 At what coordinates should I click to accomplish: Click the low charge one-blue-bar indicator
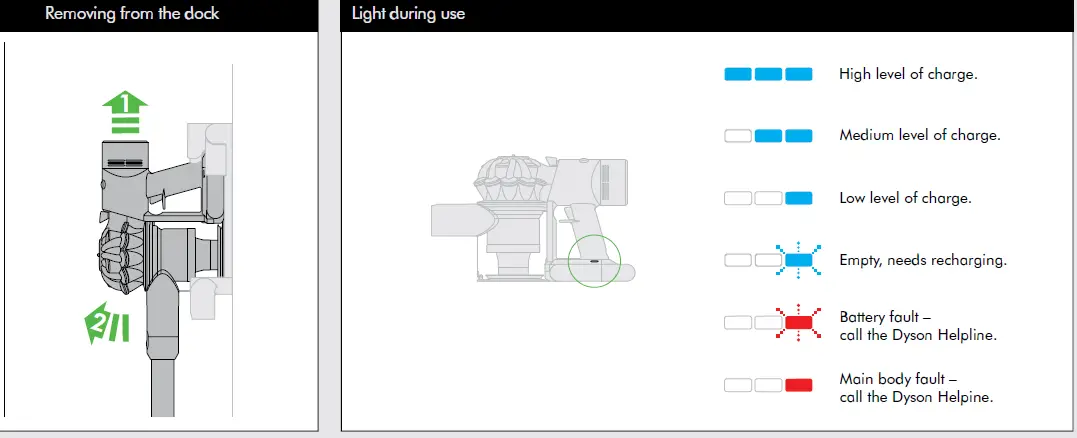tap(768, 198)
